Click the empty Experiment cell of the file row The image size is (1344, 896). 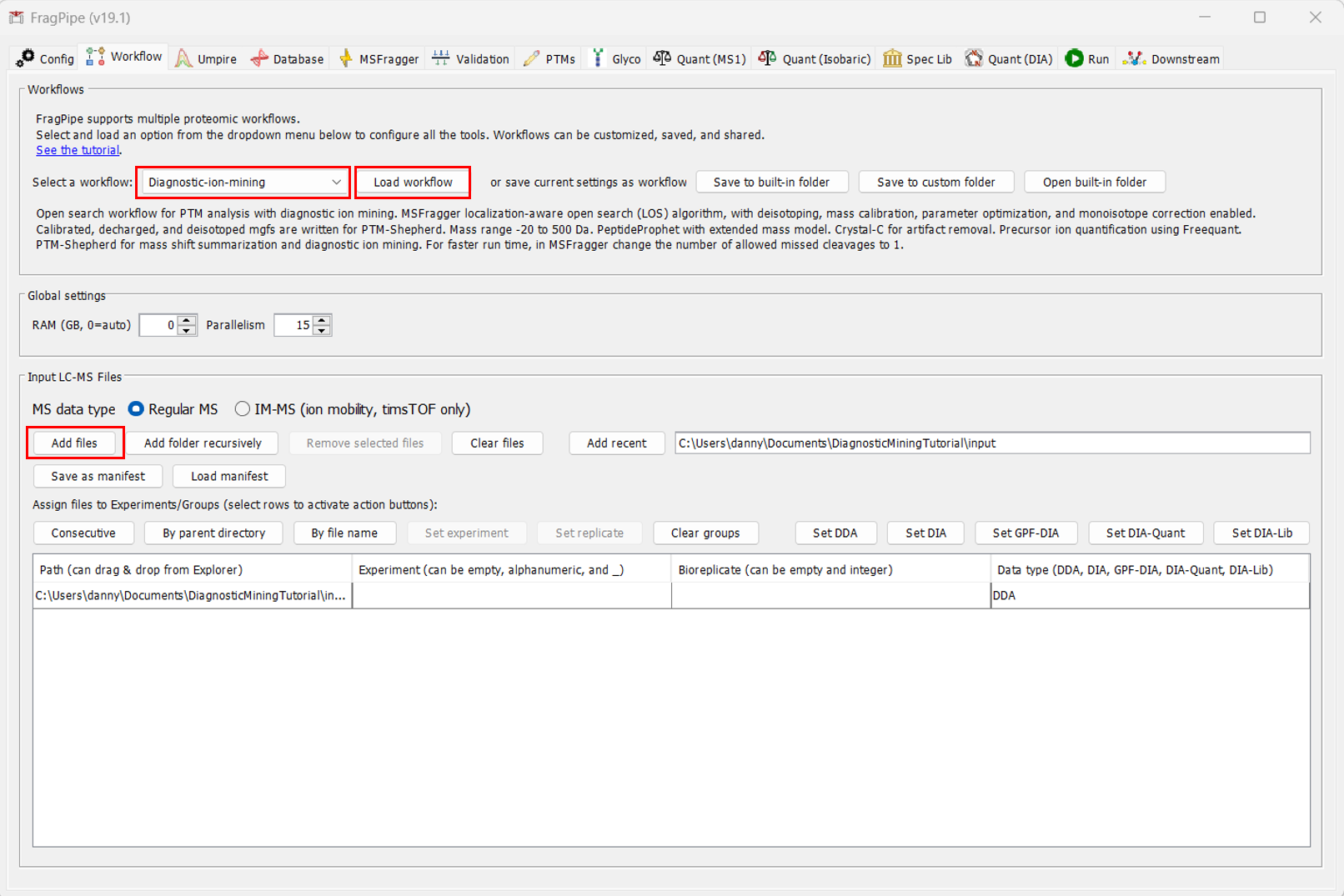tap(512, 595)
